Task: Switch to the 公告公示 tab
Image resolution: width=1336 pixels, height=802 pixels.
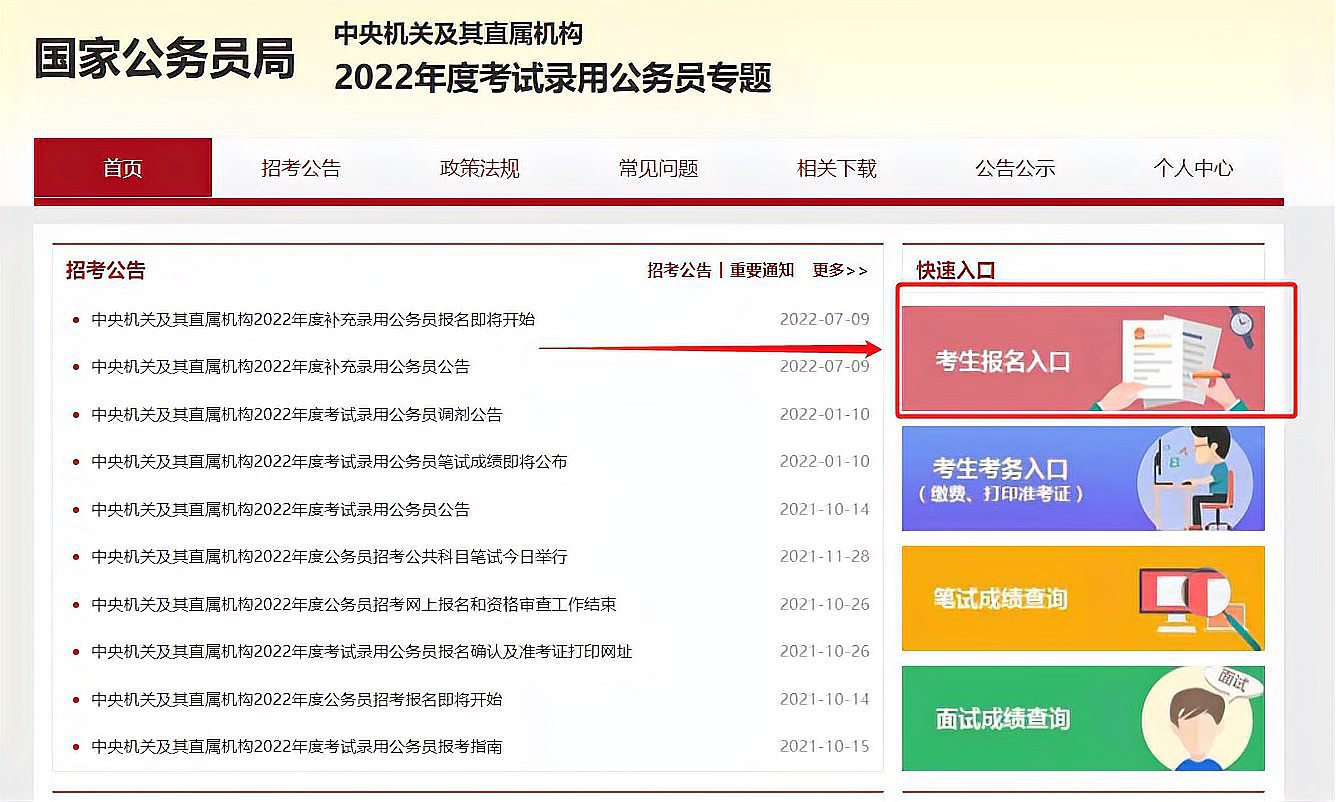Action: (1013, 168)
